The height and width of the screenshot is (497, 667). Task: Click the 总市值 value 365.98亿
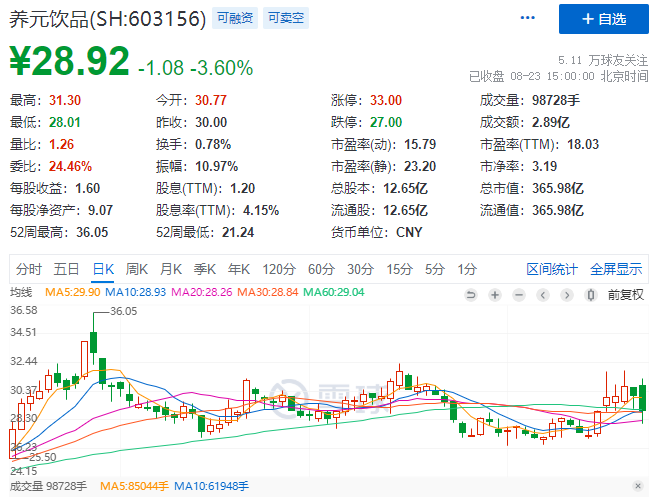pos(558,189)
